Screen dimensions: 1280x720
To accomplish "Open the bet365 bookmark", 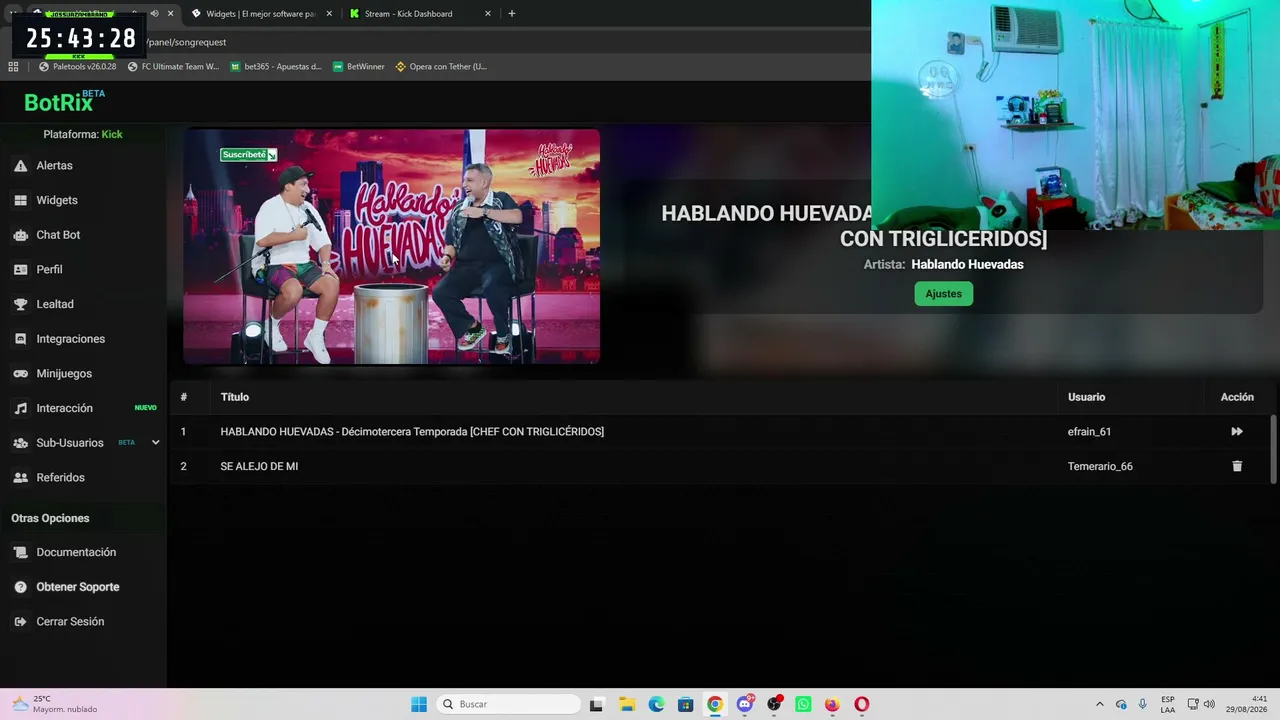I will click(276, 67).
